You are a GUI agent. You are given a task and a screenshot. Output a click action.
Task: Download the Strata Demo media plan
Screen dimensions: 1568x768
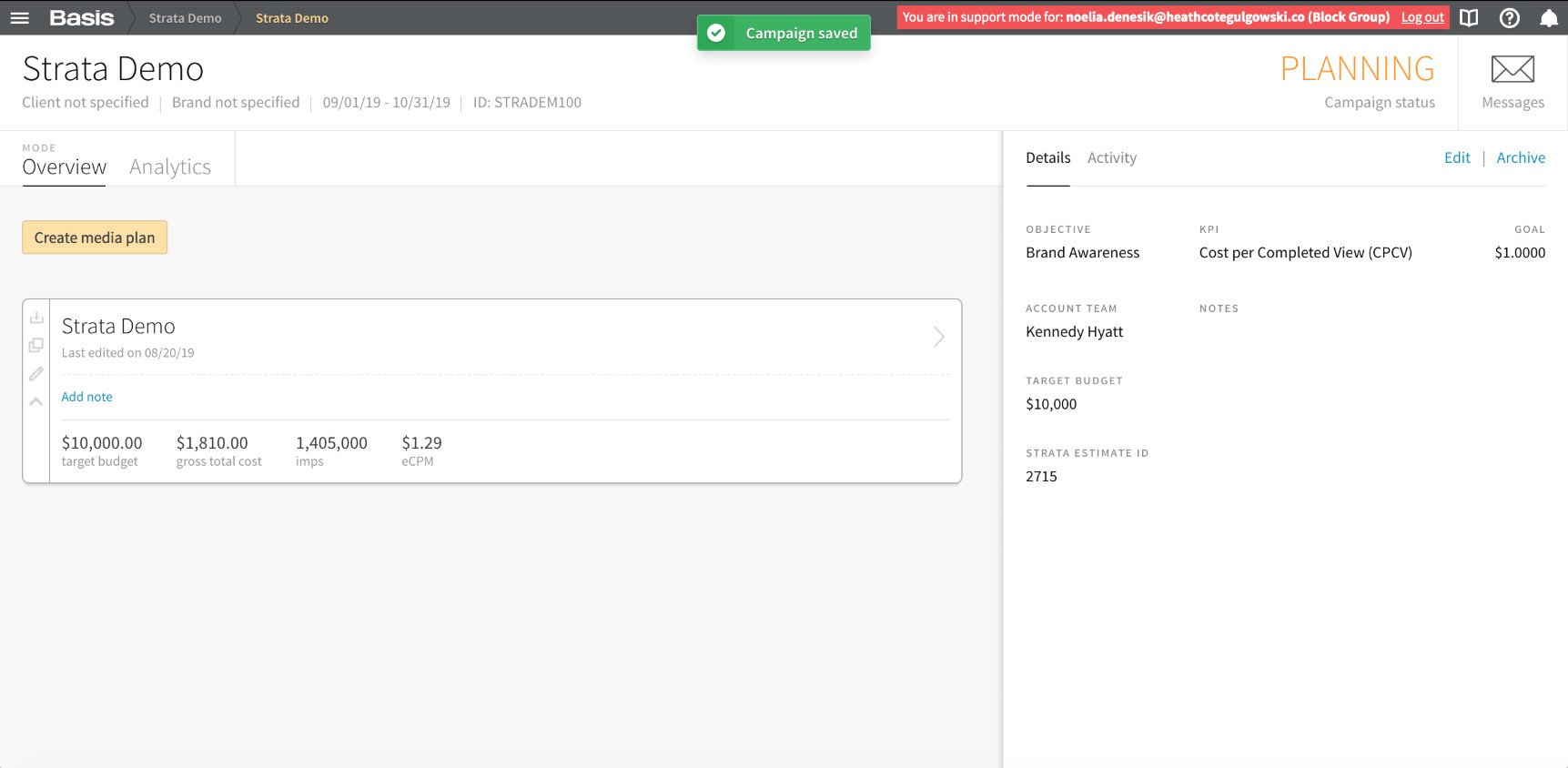pyautogui.click(x=36, y=318)
